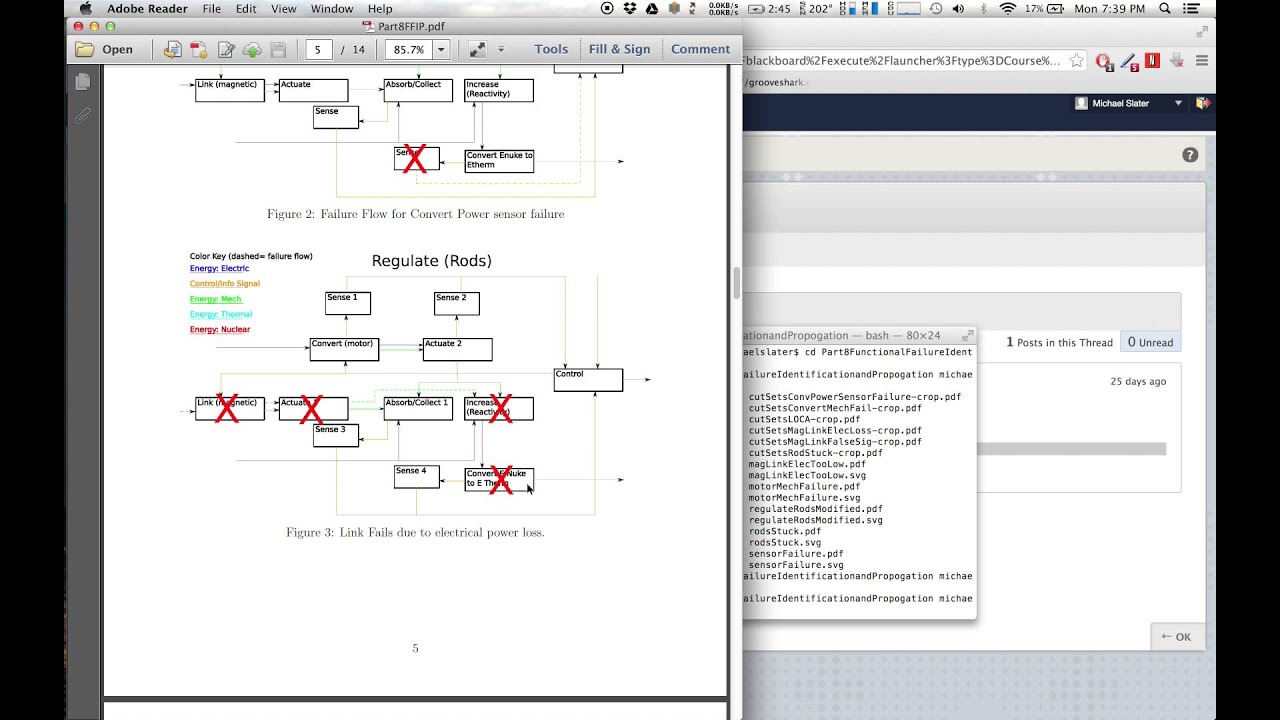
Task: Click the Spotlight search magnifier icon
Action: [x=1165, y=9]
